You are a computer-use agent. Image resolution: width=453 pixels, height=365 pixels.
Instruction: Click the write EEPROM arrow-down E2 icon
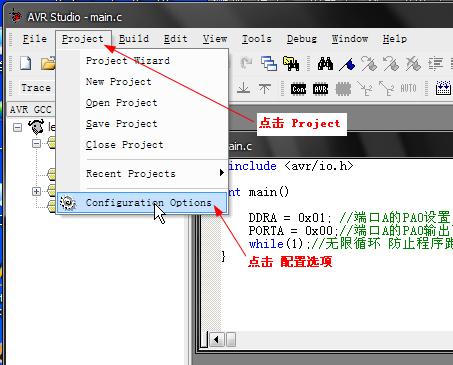tap(365, 89)
